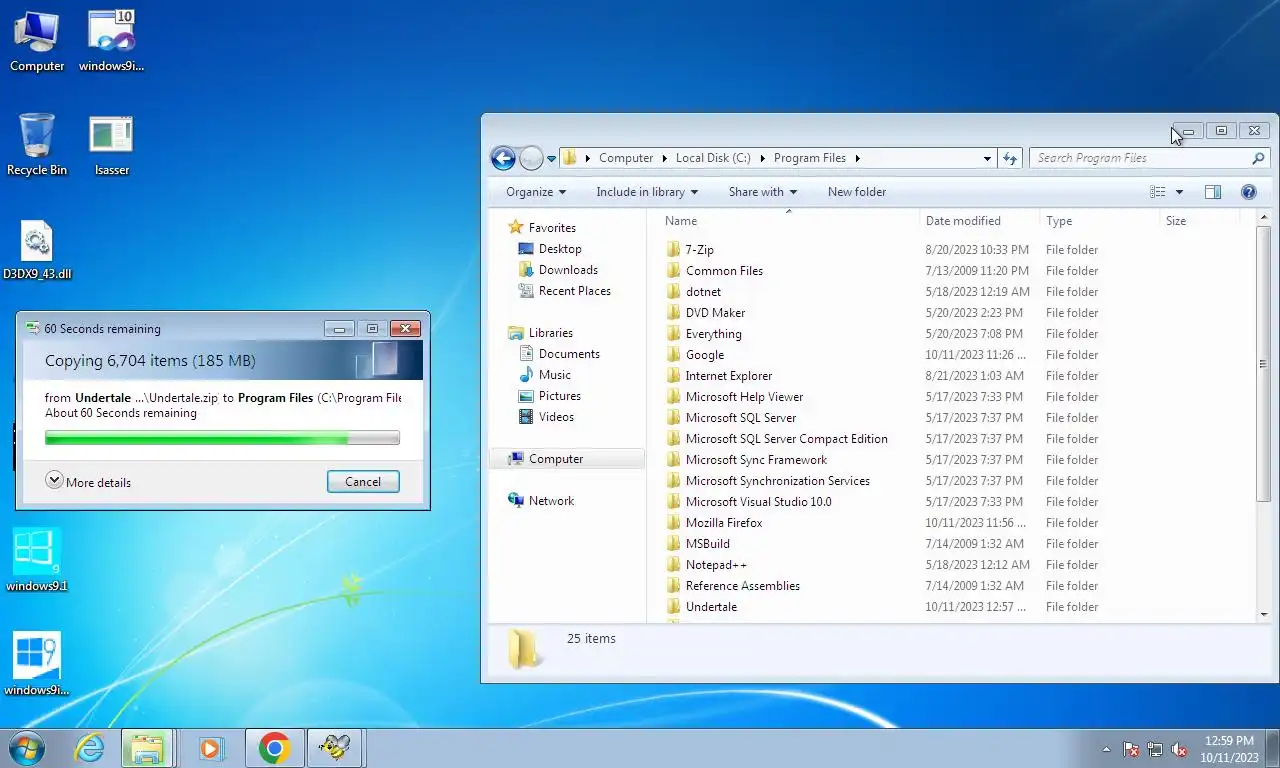Select Libraries in navigation pane

pyautogui.click(x=550, y=332)
